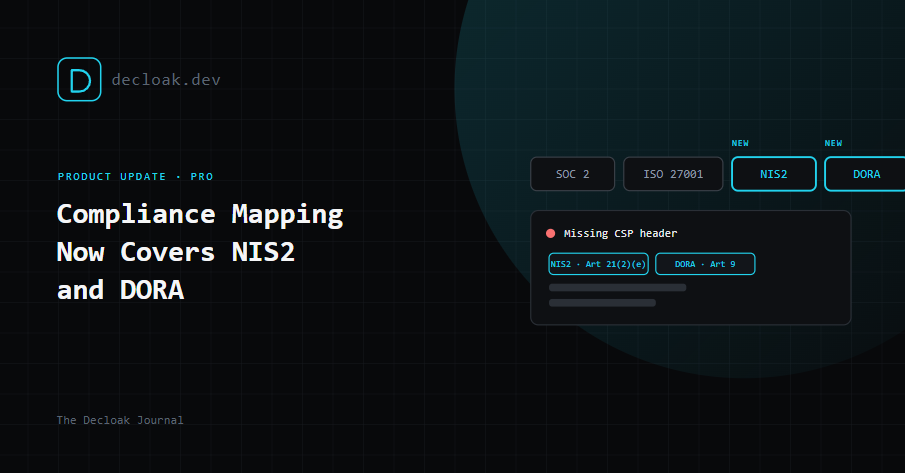Click the NEW badge above DORA
This screenshot has height=473, width=905.
(x=833, y=143)
